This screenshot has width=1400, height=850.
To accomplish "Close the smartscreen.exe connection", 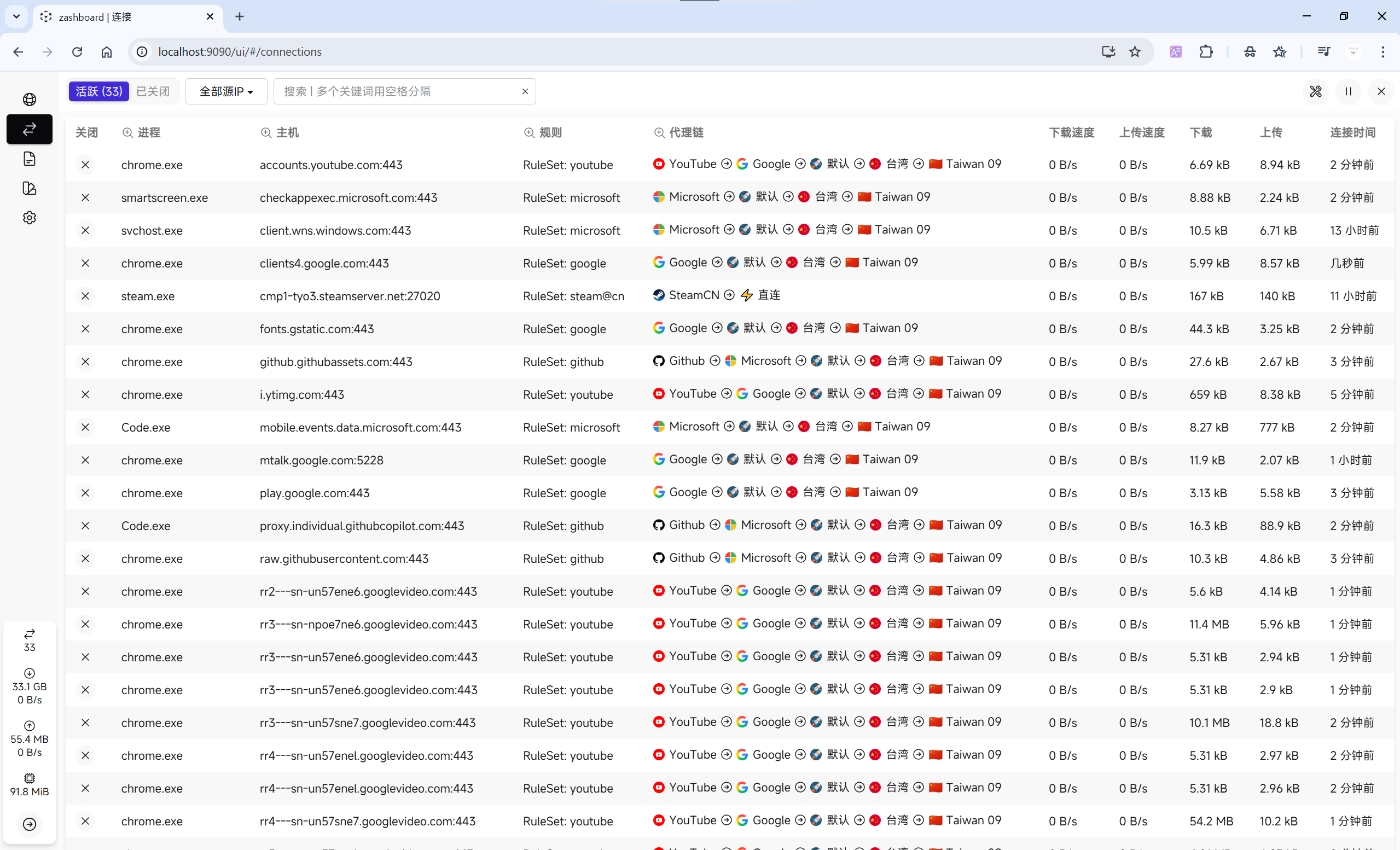I will 85,197.
